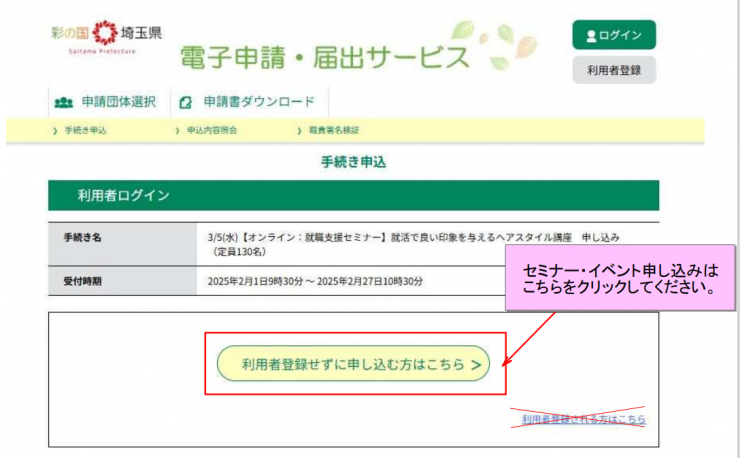Open the 申請団体選択 tab
The height and width of the screenshot is (458, 740).
point(109,102)
